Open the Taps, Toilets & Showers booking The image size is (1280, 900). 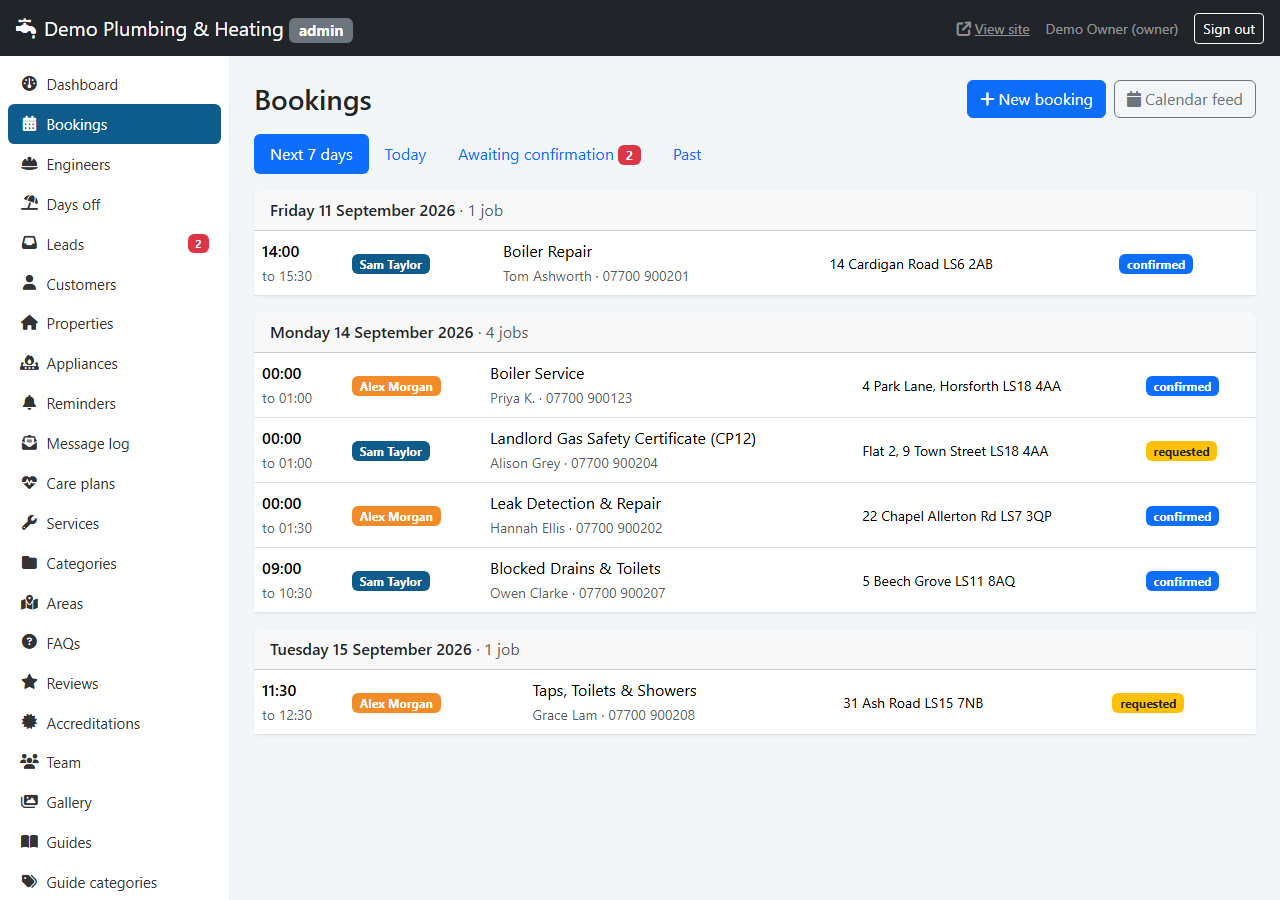point(755,702)
